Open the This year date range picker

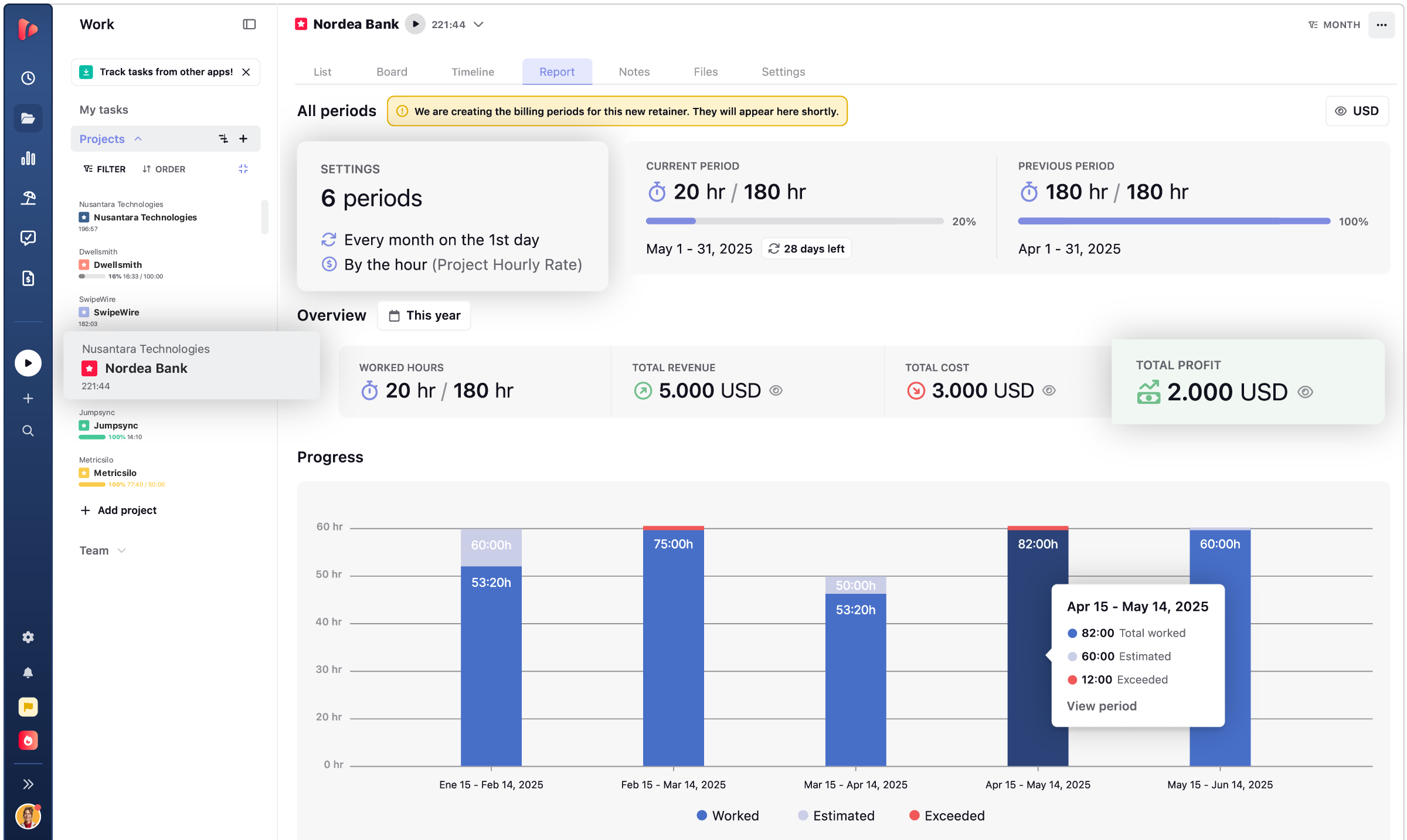424,315
